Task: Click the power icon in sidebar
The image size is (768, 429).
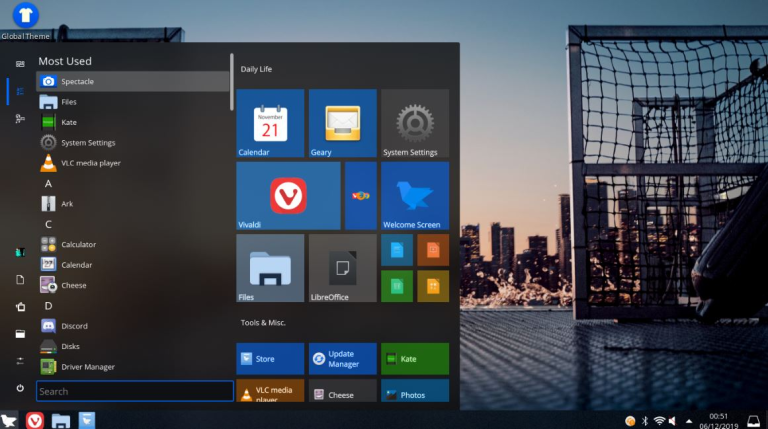Action: [20, 388]
